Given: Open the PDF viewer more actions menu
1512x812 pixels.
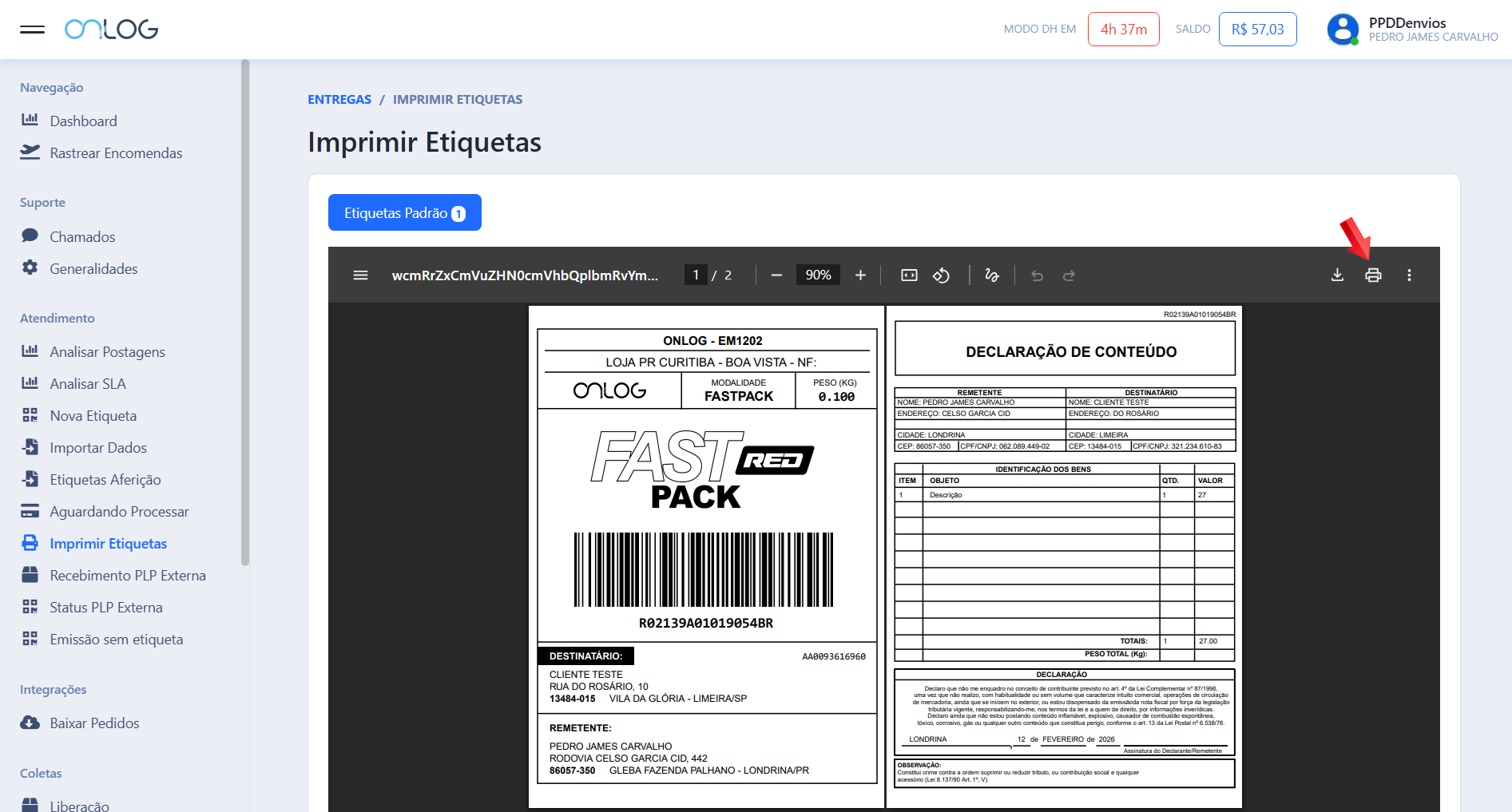Looking at the screenshot, I should click(1409, 275).
